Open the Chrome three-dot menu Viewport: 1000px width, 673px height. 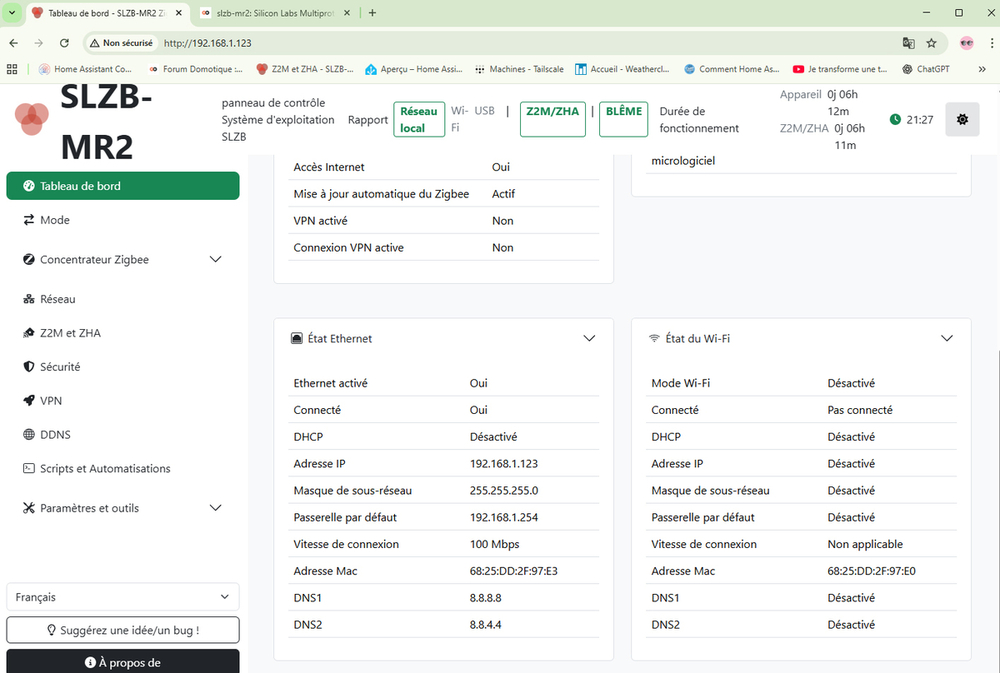tap(992, 43)
